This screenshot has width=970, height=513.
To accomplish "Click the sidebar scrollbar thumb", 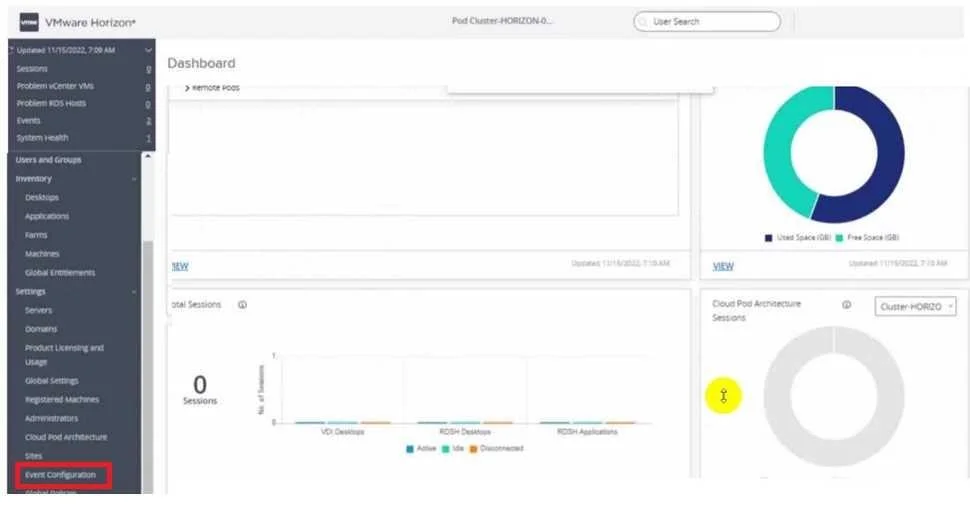I will (x=147, y=365).
